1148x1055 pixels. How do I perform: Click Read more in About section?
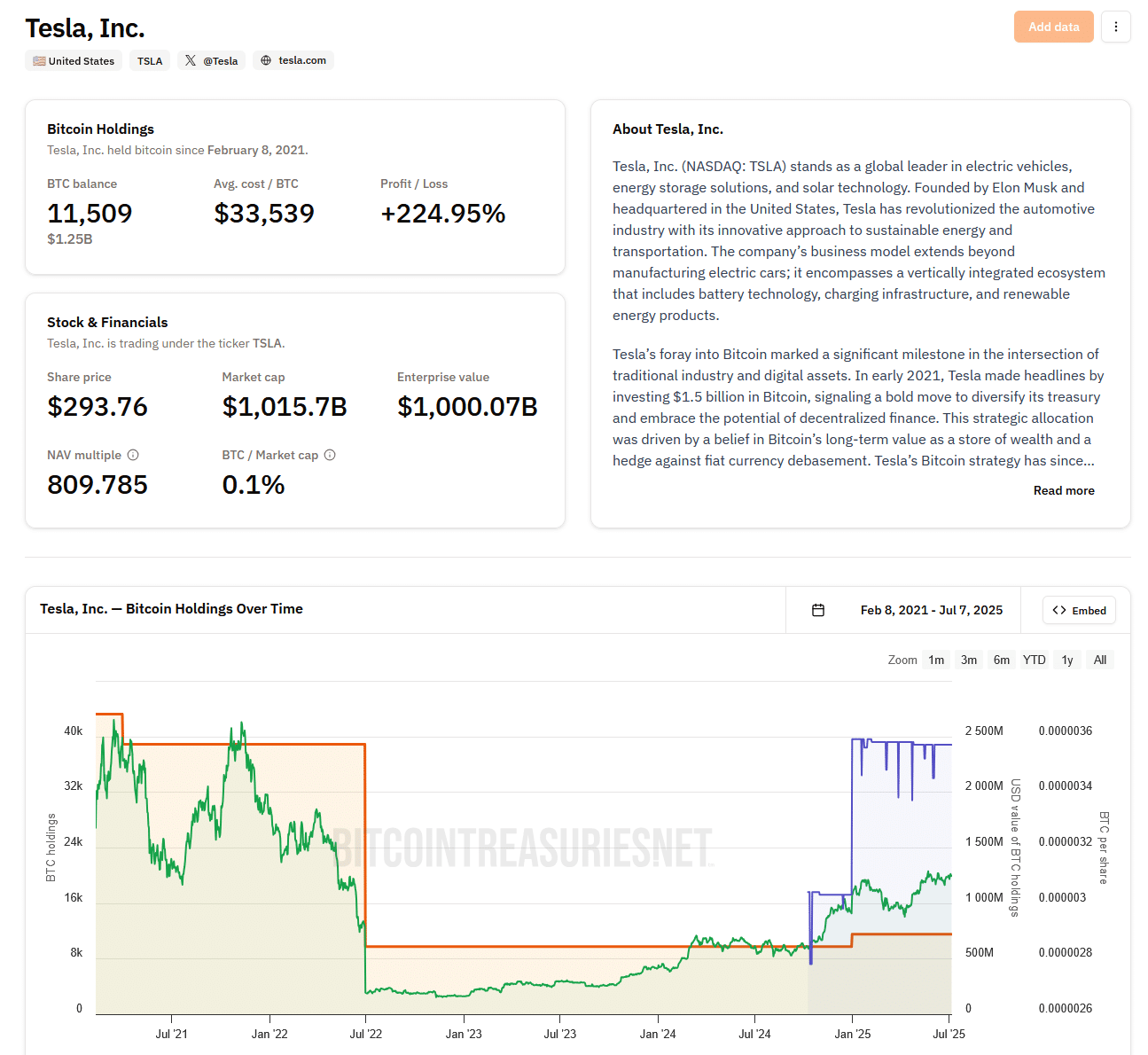(x=1064, y=490)
